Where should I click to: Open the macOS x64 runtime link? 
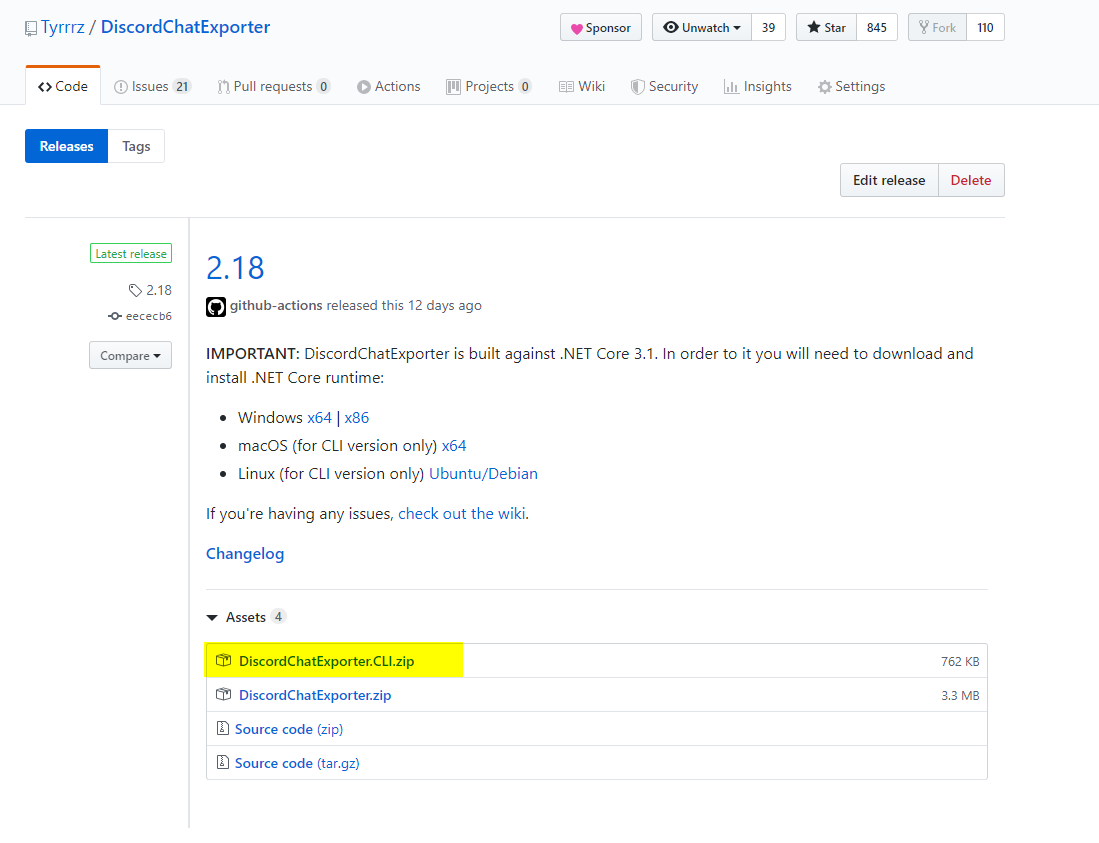point(454,446)
